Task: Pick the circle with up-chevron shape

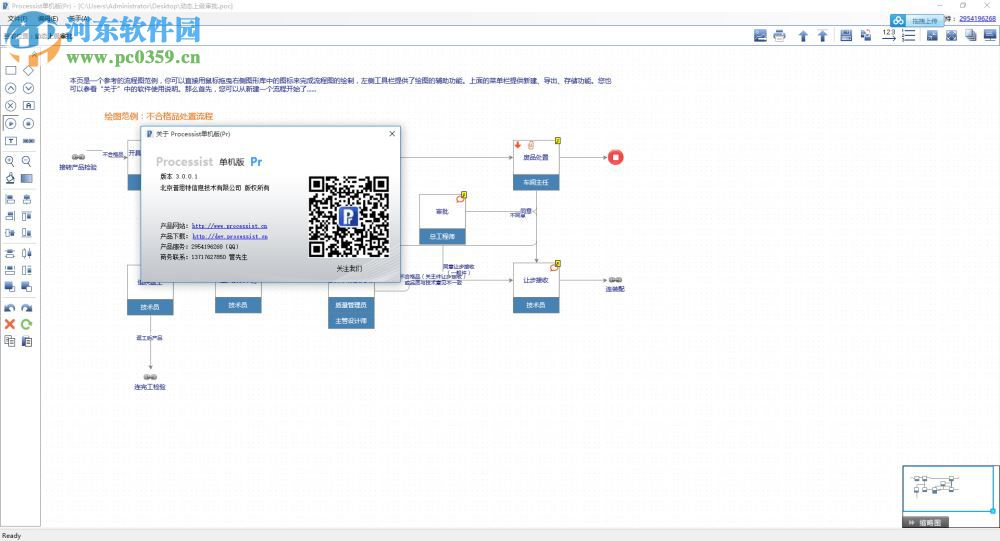Action: [11, 88]
